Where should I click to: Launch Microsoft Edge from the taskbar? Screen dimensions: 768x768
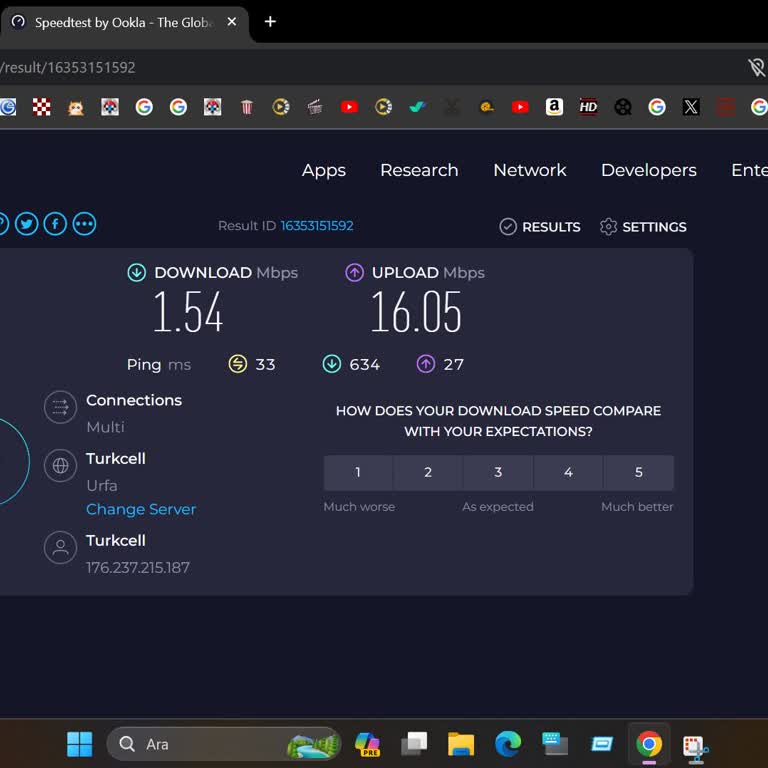[508, 744]
